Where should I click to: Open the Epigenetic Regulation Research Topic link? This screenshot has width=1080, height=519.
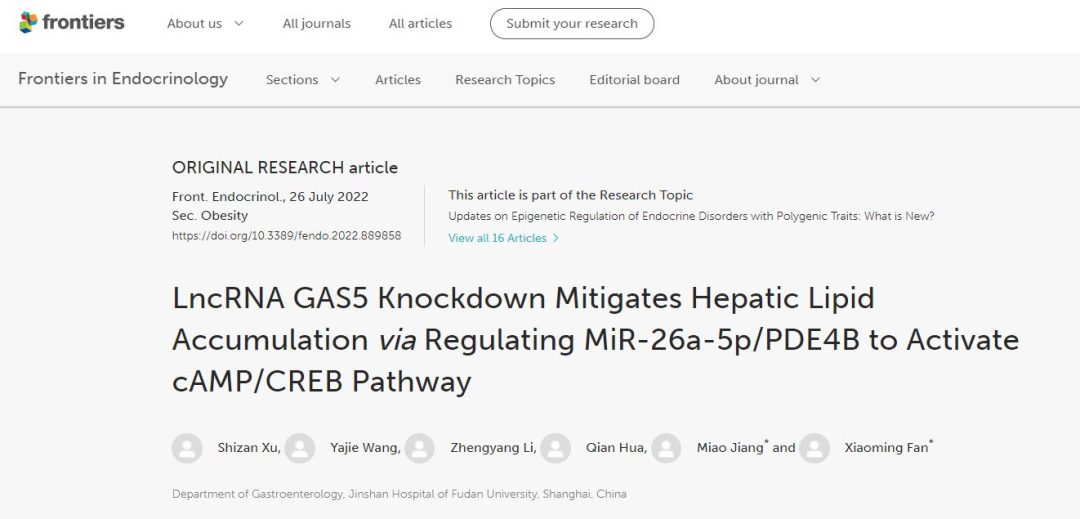[x=691, y=216]
